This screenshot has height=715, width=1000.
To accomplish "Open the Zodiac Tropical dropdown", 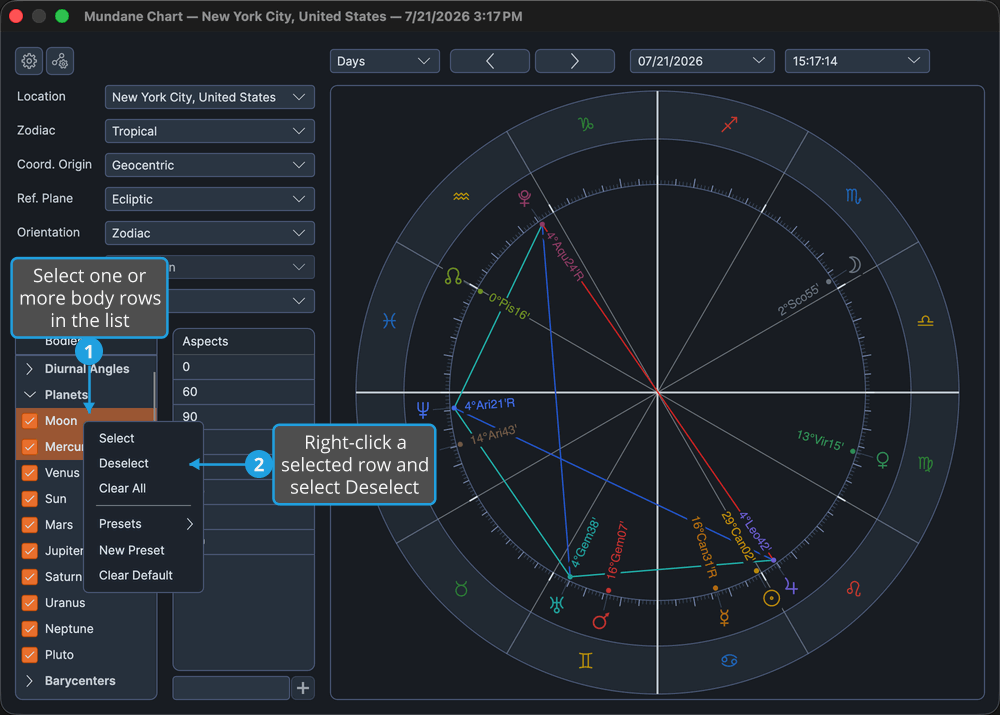I will (x=209, y=131).
